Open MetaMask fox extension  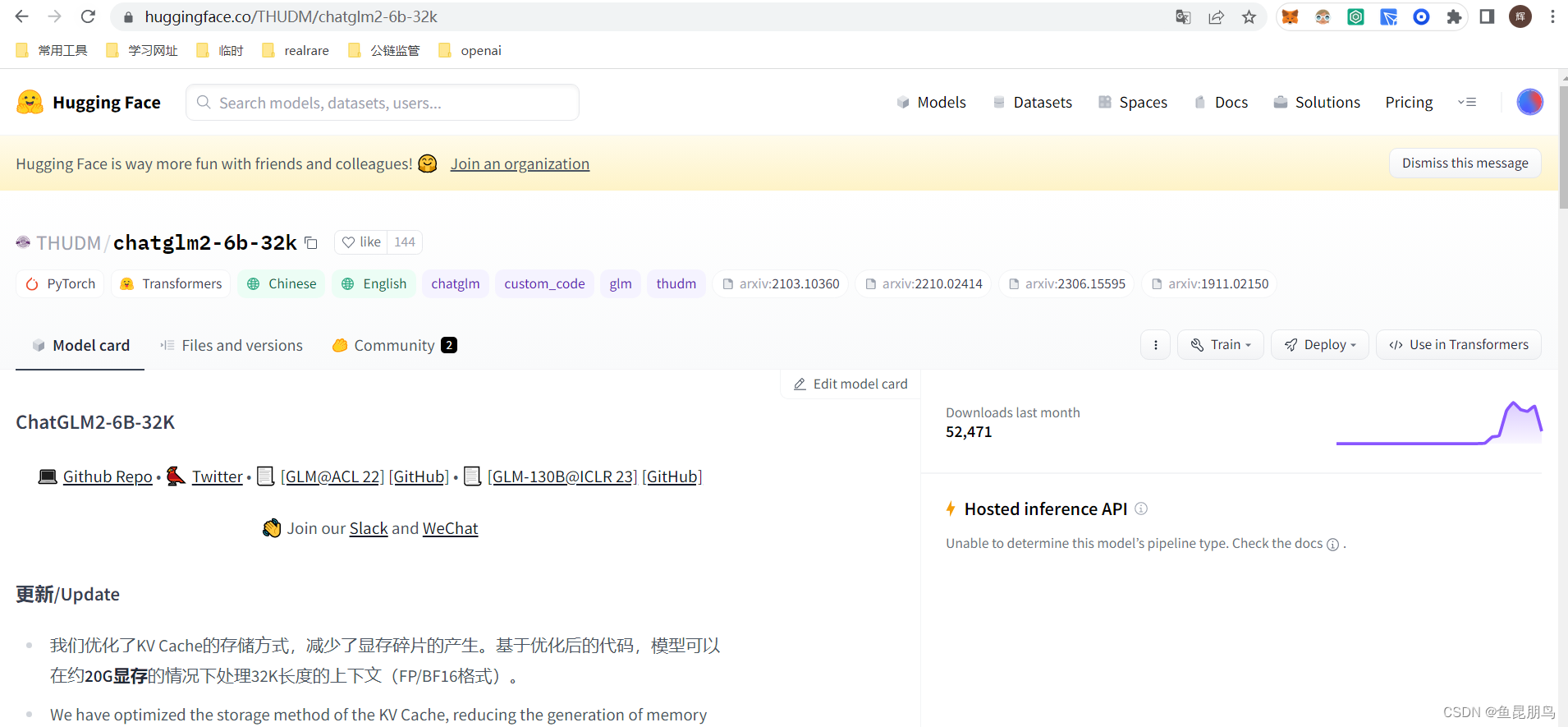click(1290, 16)
